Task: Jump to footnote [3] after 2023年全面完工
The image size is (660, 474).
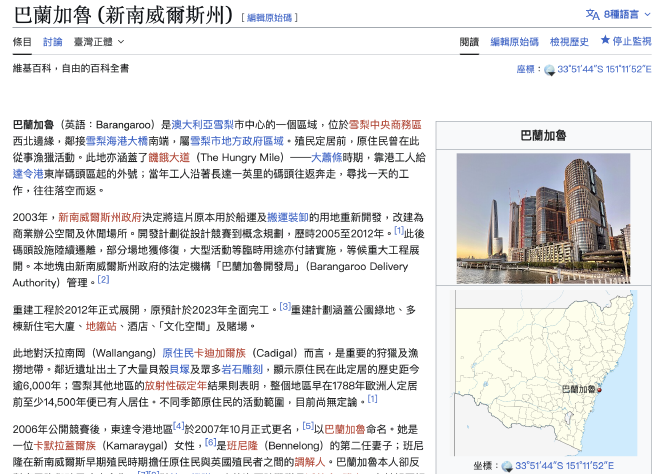Action: click(x=285, y=307)
